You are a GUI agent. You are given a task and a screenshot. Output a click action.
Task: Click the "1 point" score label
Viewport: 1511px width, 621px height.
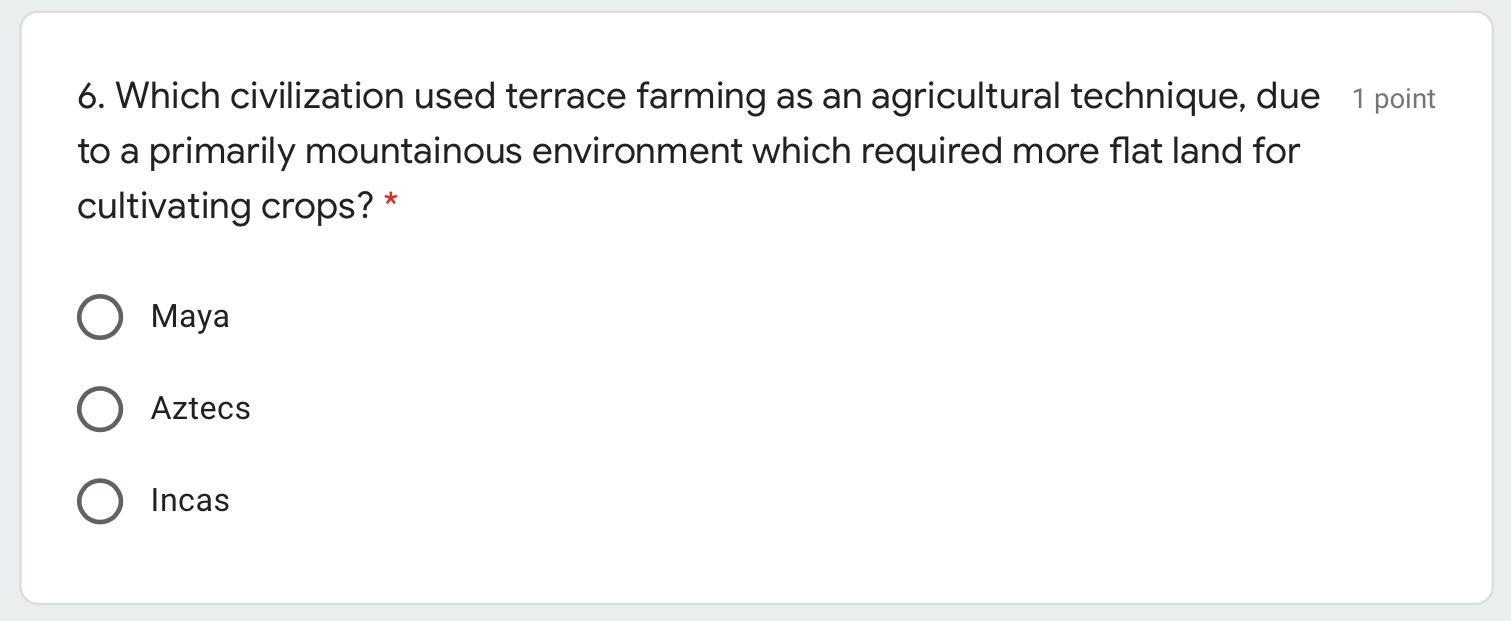coord(1393,99)
